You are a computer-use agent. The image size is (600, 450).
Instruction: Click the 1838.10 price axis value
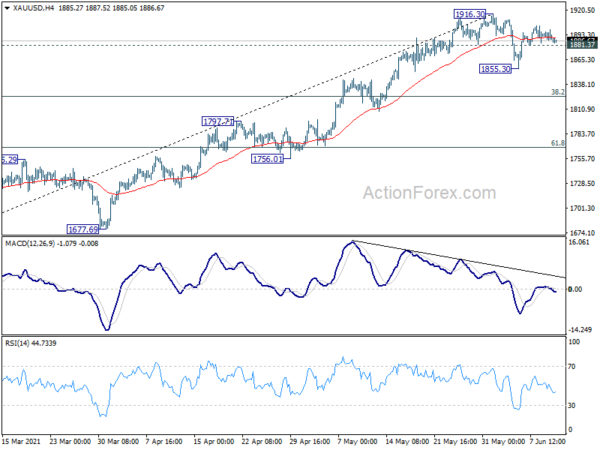pyautogui.click(x=582, y=85)
